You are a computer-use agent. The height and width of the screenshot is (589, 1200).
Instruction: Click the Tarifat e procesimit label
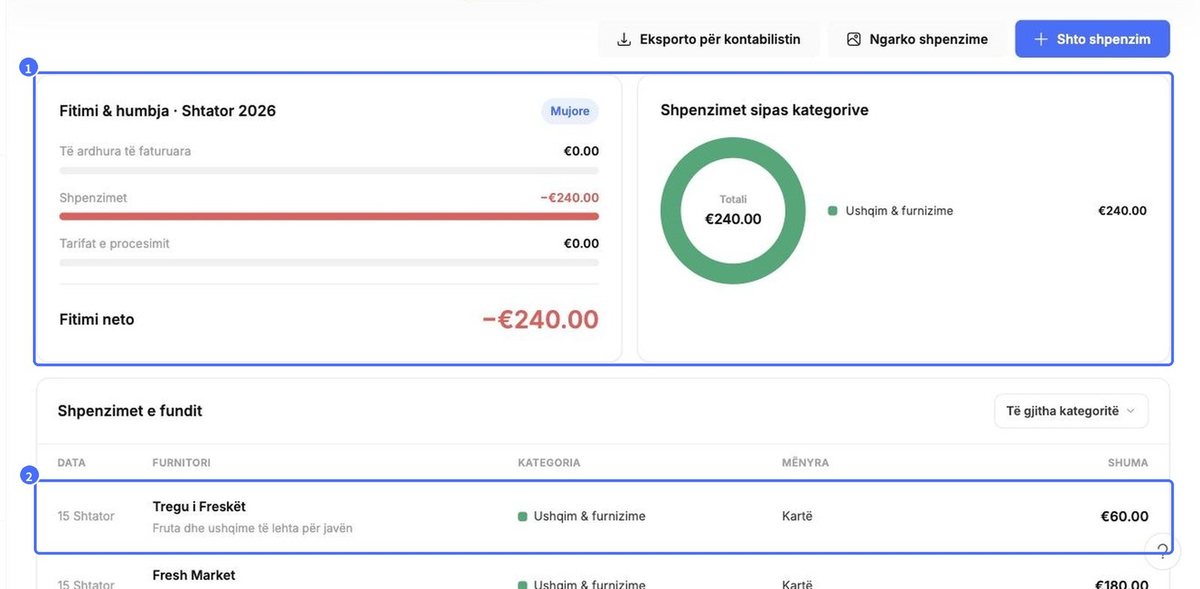[115, 243]
